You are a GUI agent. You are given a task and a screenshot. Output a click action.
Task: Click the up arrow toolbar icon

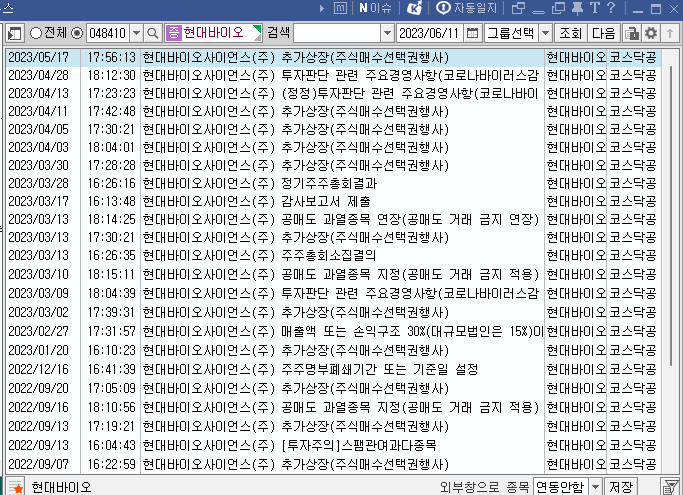(670, 33)
